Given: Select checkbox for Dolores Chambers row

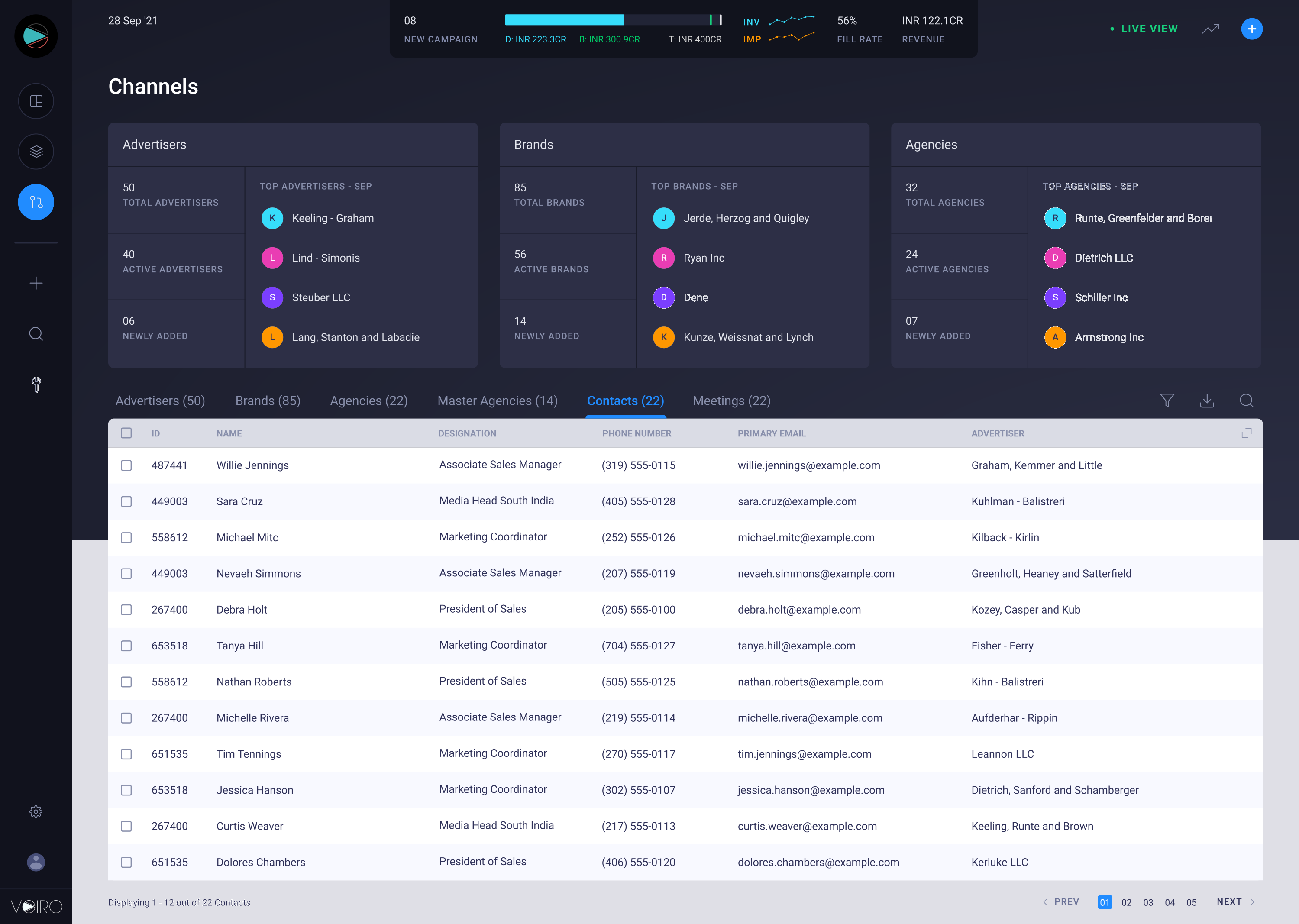Looking at the screenshot, I should [126, 862].
